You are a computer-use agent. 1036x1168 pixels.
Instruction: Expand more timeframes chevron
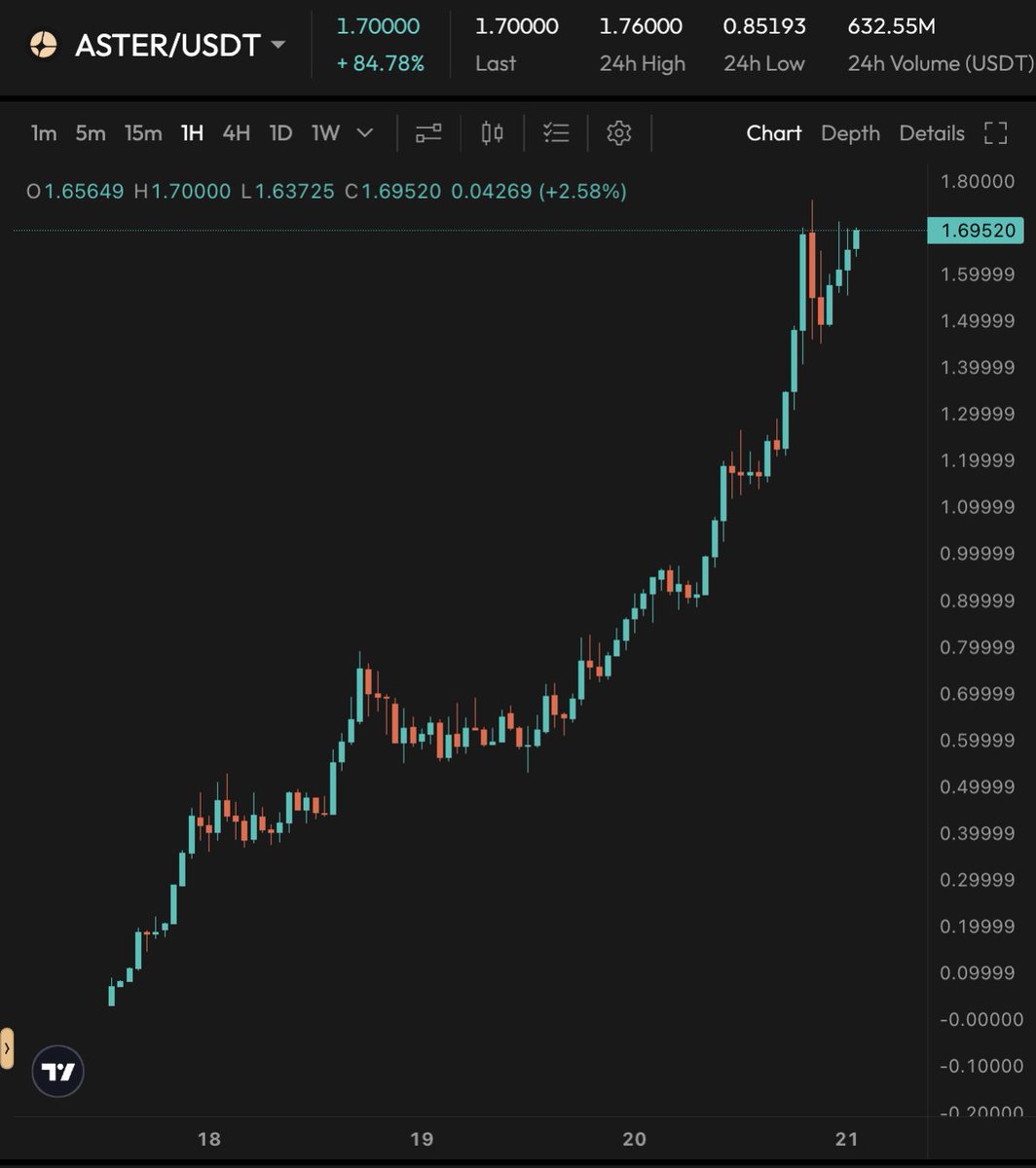click(365, 133)
